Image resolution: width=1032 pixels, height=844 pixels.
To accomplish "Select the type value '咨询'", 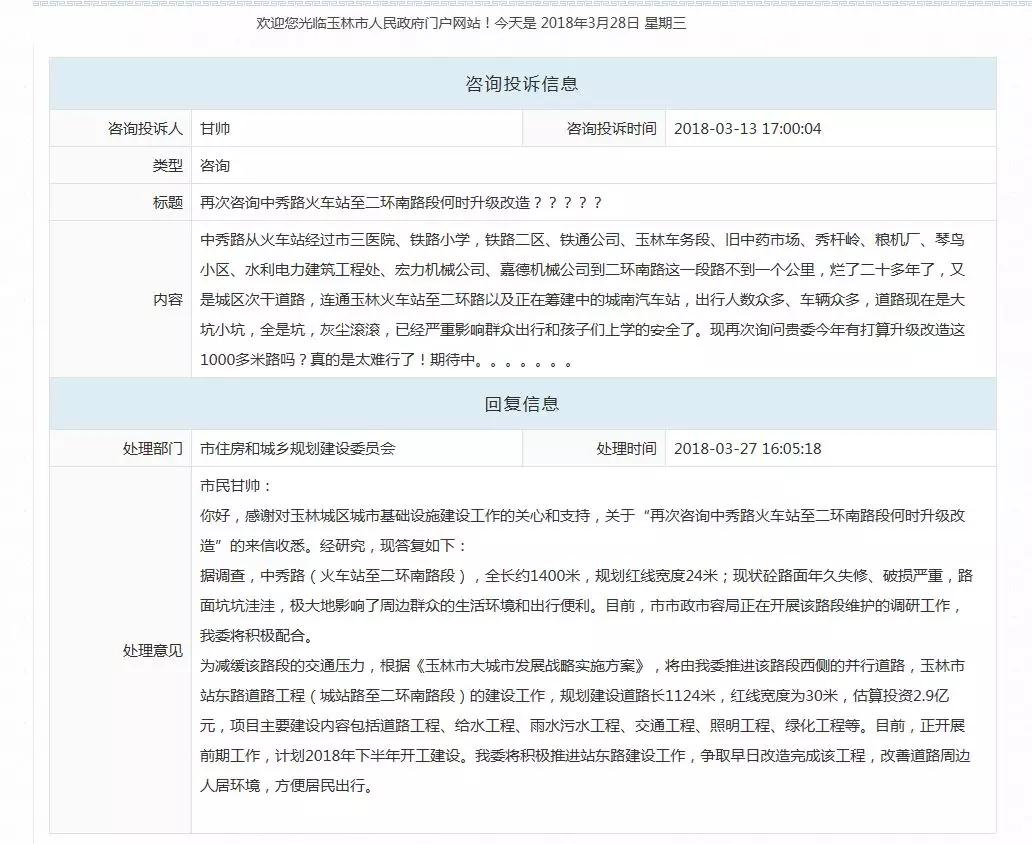I will pyautogui.click(x=215, y=165).
